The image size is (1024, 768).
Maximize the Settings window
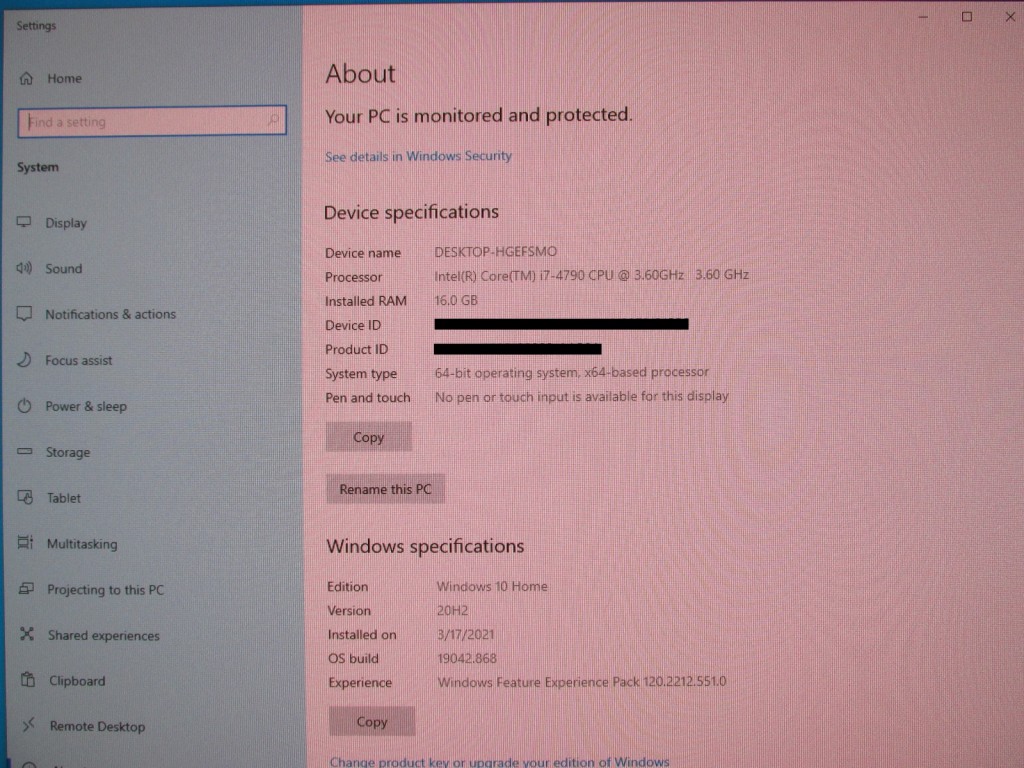[967, 17]
